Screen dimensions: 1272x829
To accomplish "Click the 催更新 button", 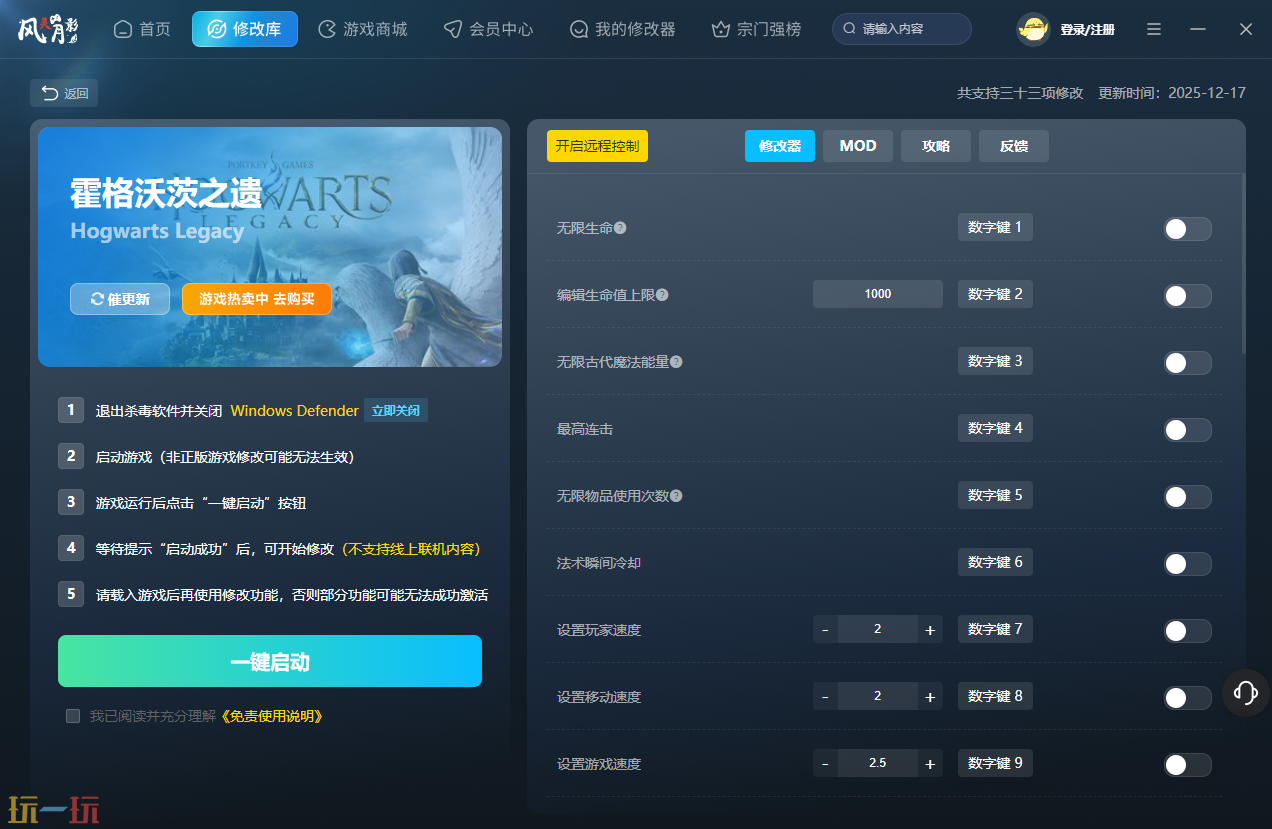I will 120,299.
